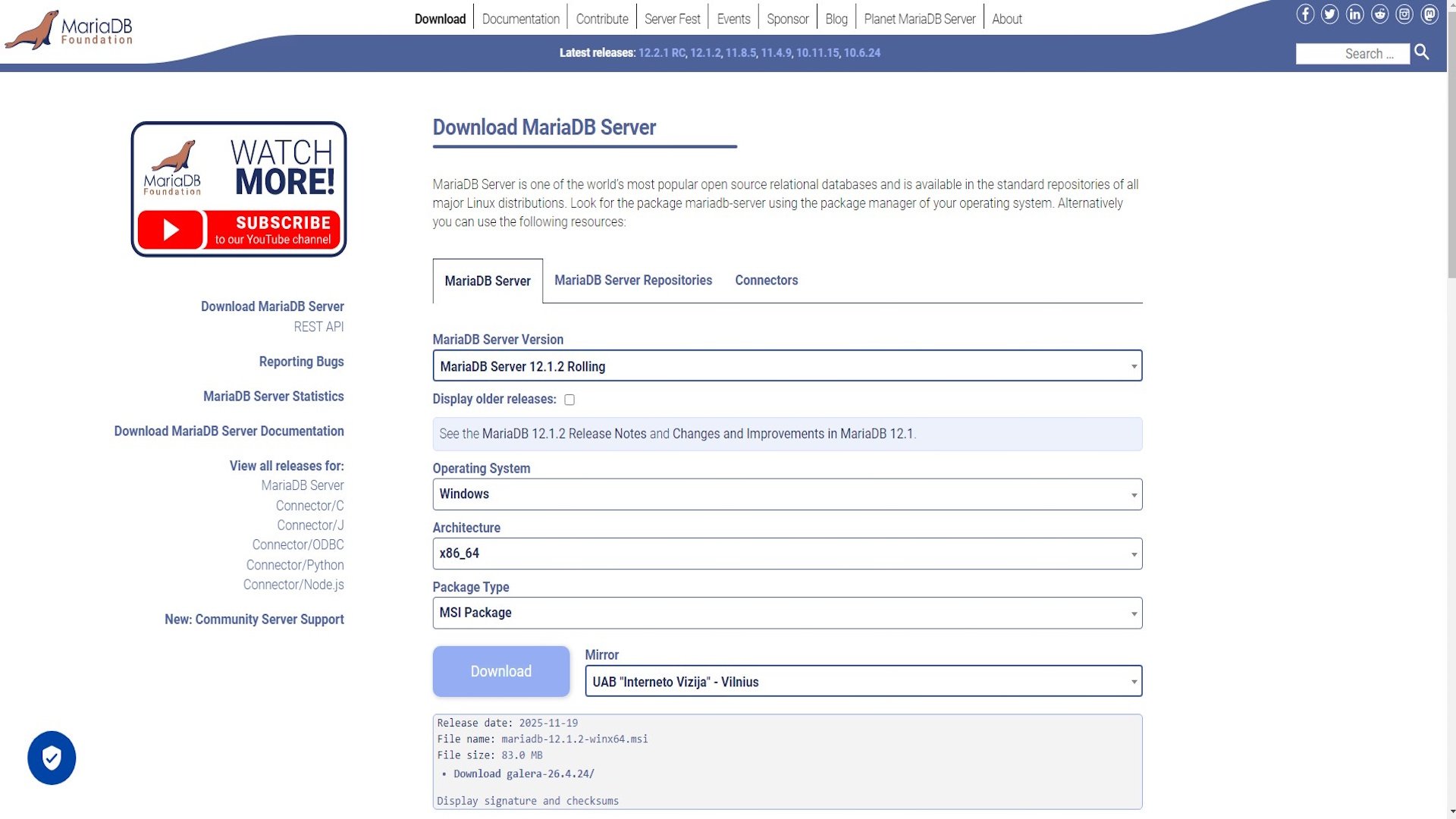Open MariaDB Server Statistics sidebar link
The image size is (1456, 819).
(273, 396)
